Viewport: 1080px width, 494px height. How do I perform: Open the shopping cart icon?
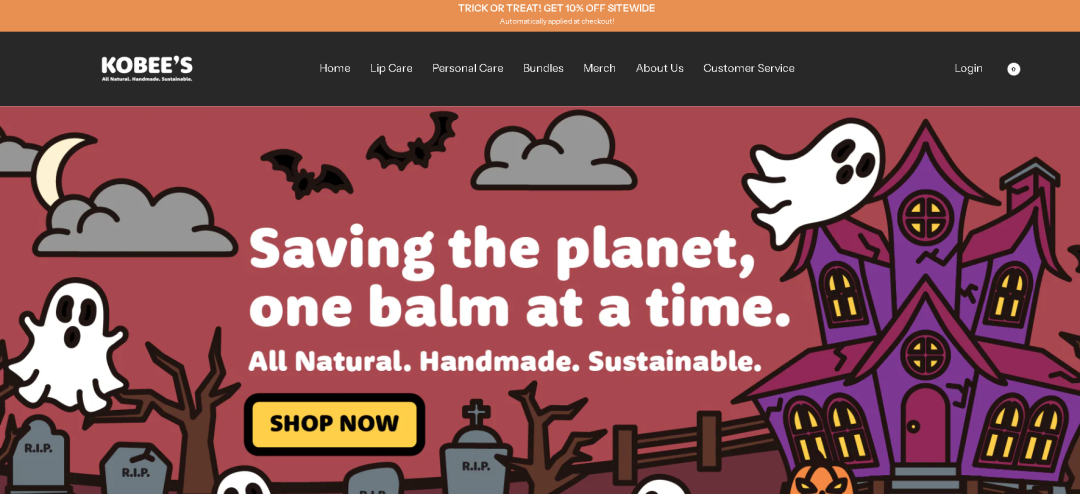point(1013,69)
